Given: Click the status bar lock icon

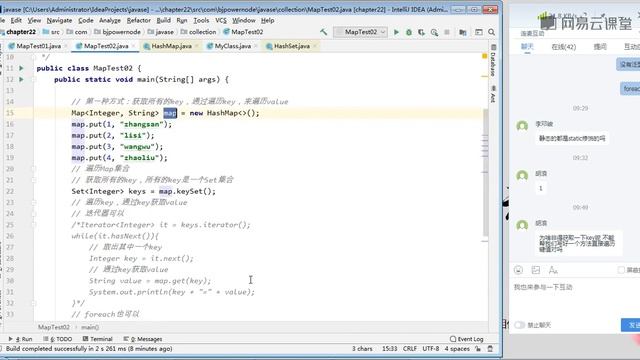Looking at the screenshot, I should point(478,349).
